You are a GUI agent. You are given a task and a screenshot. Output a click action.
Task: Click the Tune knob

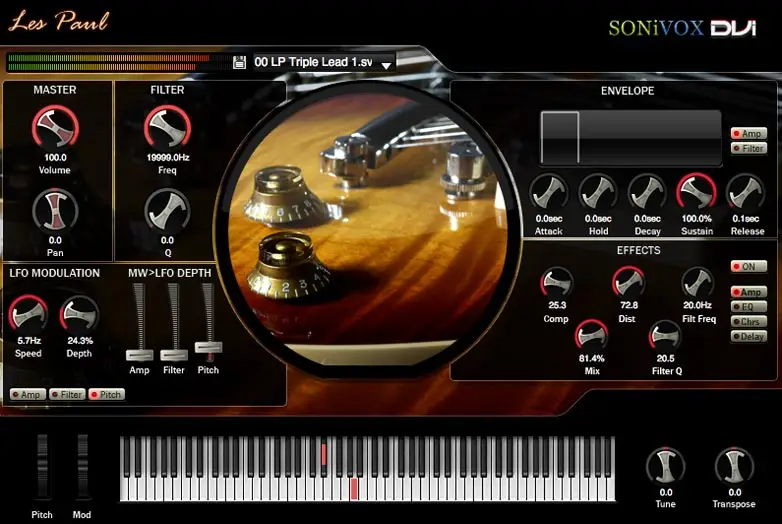click(x=666, y=467)
